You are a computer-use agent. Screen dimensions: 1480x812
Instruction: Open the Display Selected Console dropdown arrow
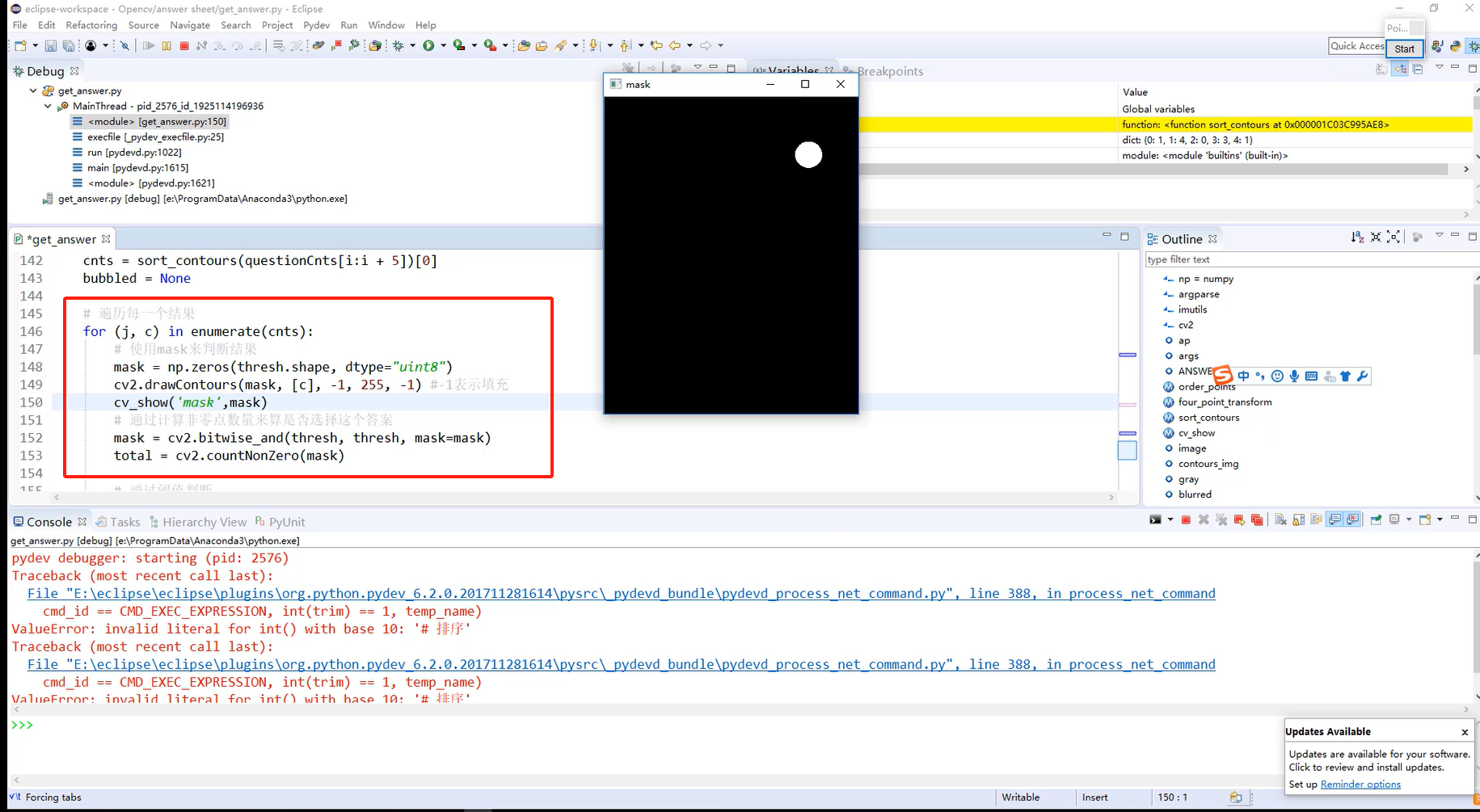1409,520
